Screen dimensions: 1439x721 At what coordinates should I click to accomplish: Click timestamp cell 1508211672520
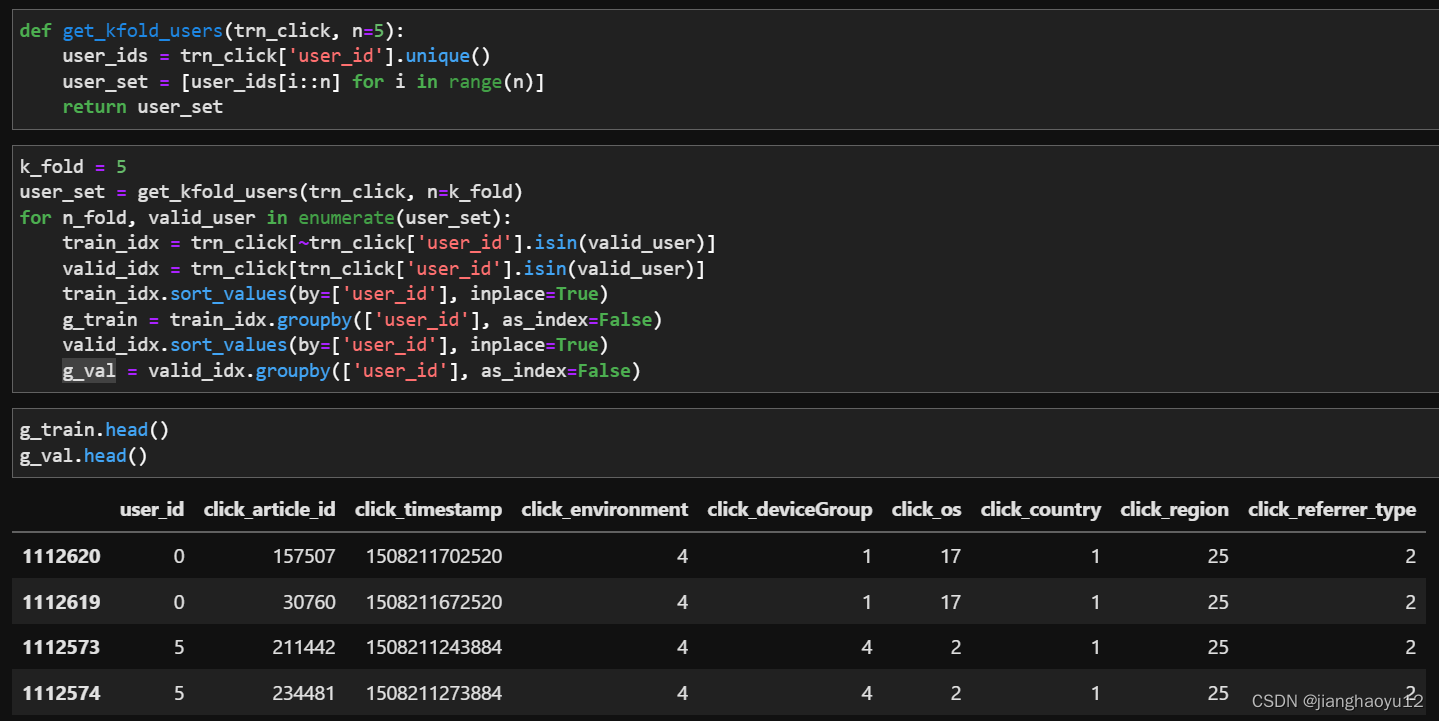(x=434, y=603)
